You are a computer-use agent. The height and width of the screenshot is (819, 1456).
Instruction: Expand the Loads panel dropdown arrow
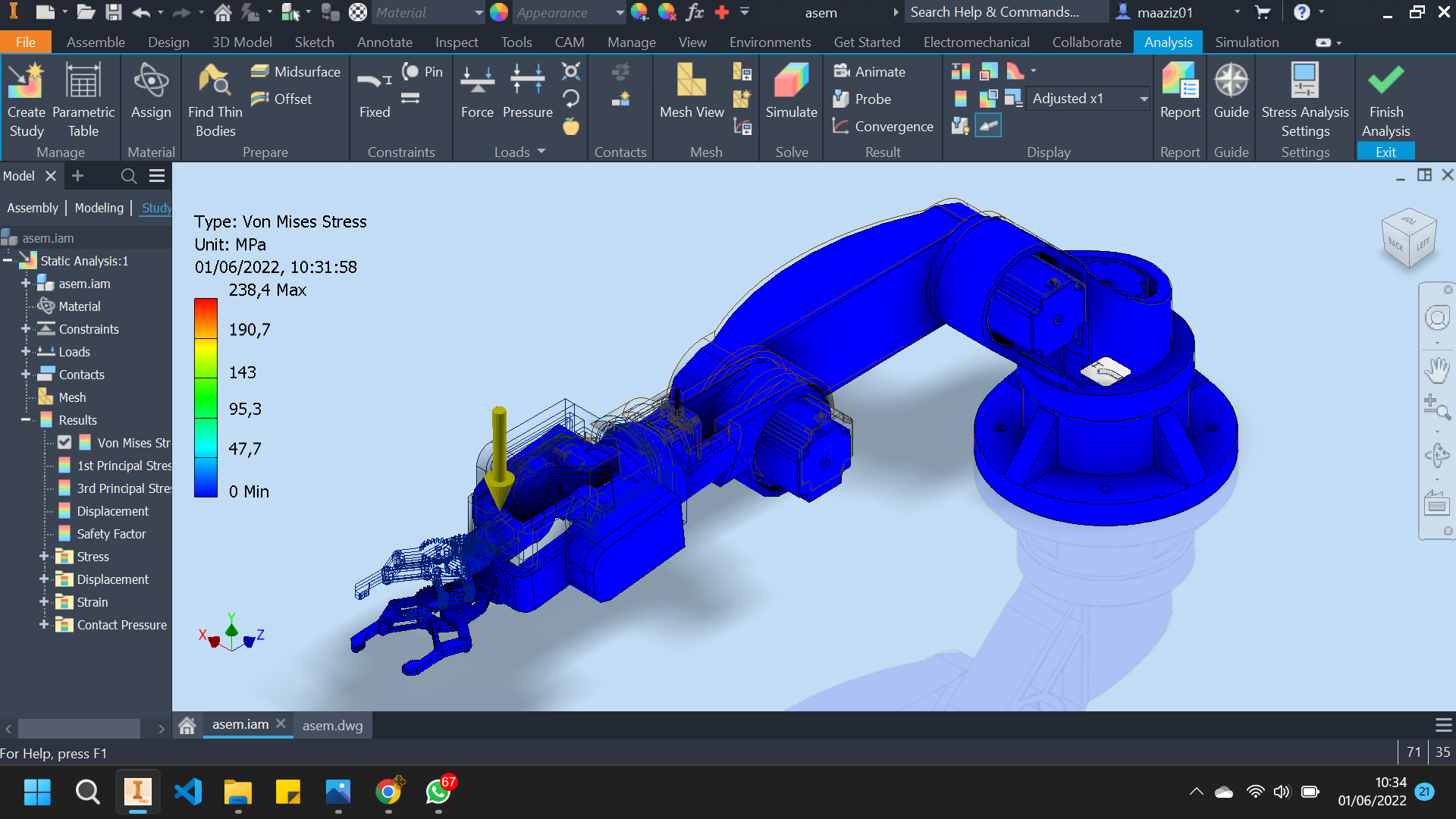click(541, 152)
